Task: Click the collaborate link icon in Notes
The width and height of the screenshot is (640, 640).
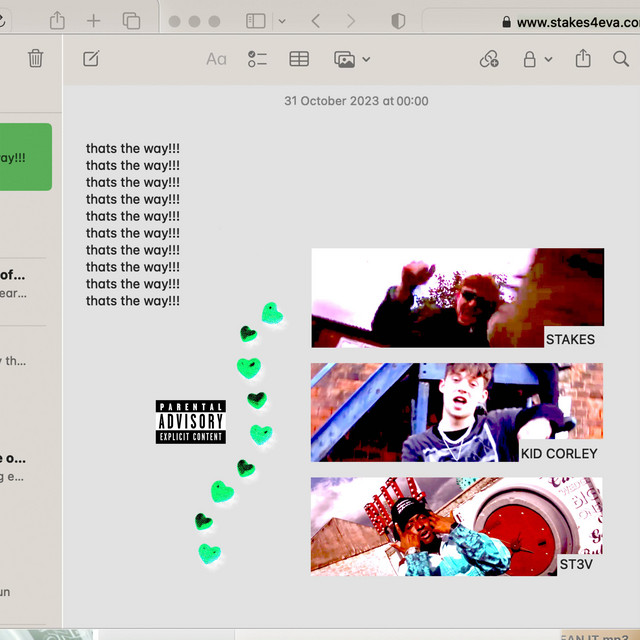Action: [x=489, y=59]
